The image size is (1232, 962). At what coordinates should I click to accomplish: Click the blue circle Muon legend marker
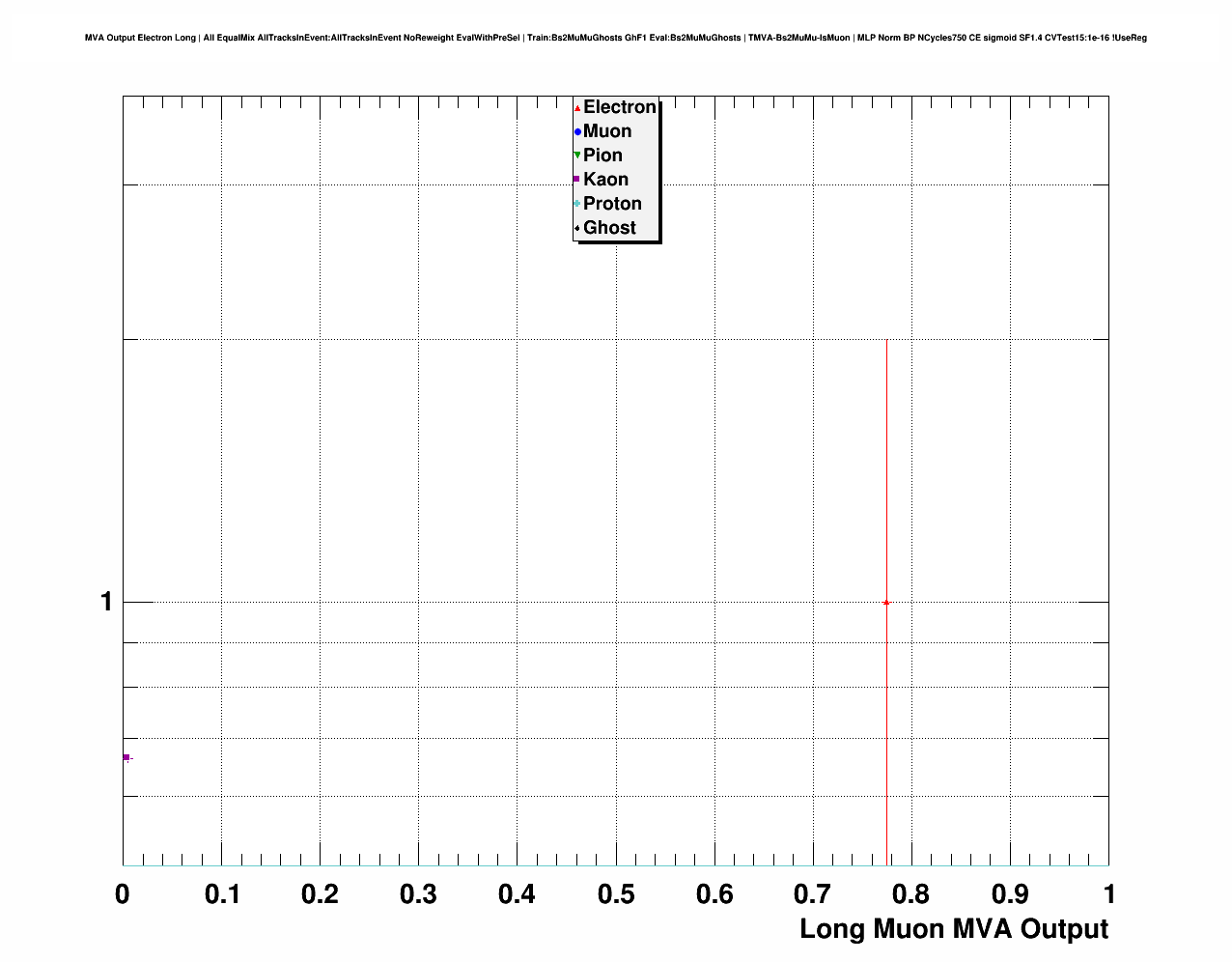[x=577, y=132]
